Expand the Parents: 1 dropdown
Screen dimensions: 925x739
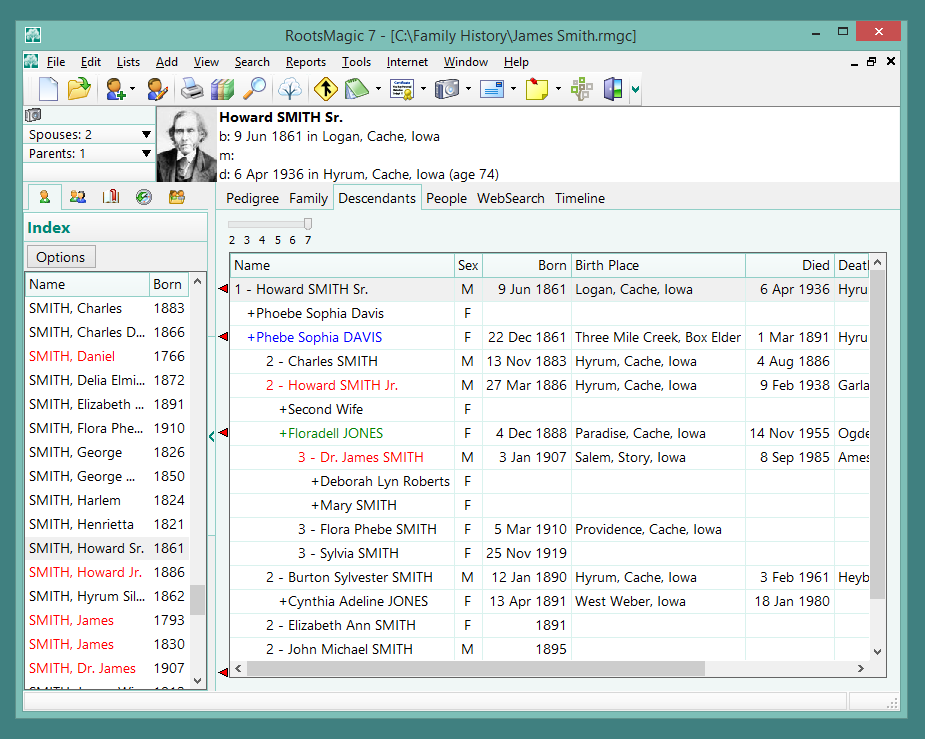click(x=146, y=154)
